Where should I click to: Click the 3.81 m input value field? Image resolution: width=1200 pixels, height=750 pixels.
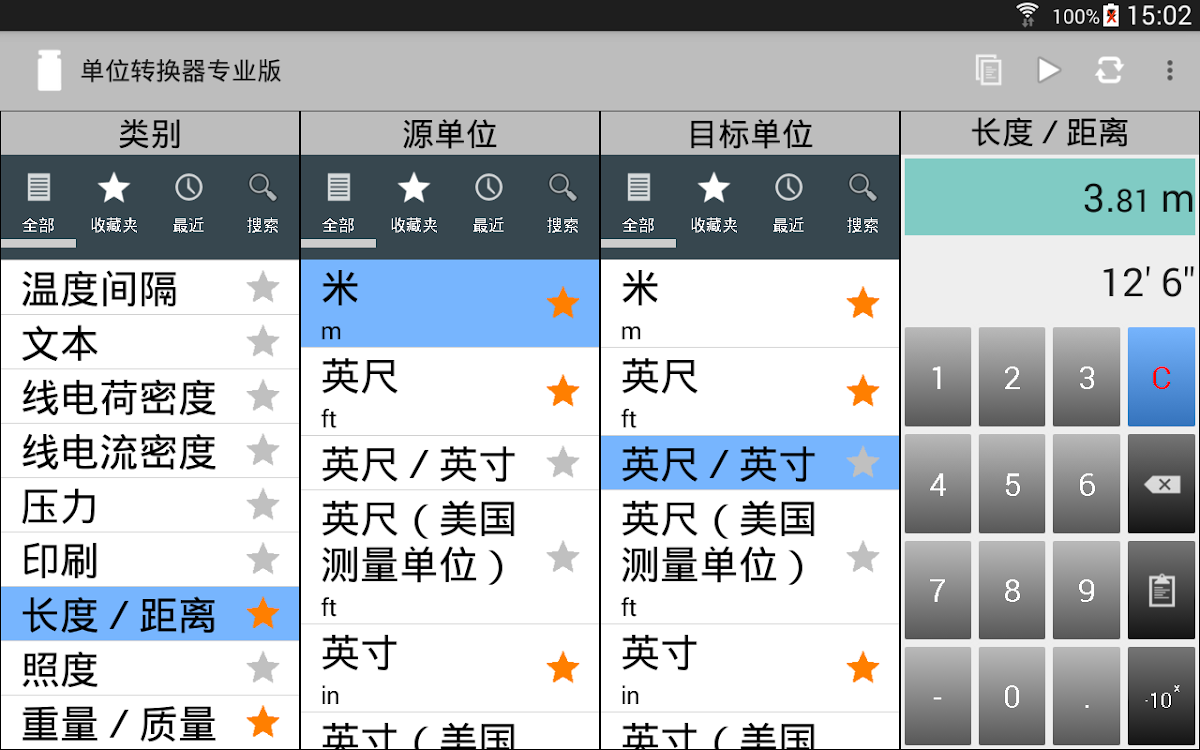click(x=1049, y=197)
